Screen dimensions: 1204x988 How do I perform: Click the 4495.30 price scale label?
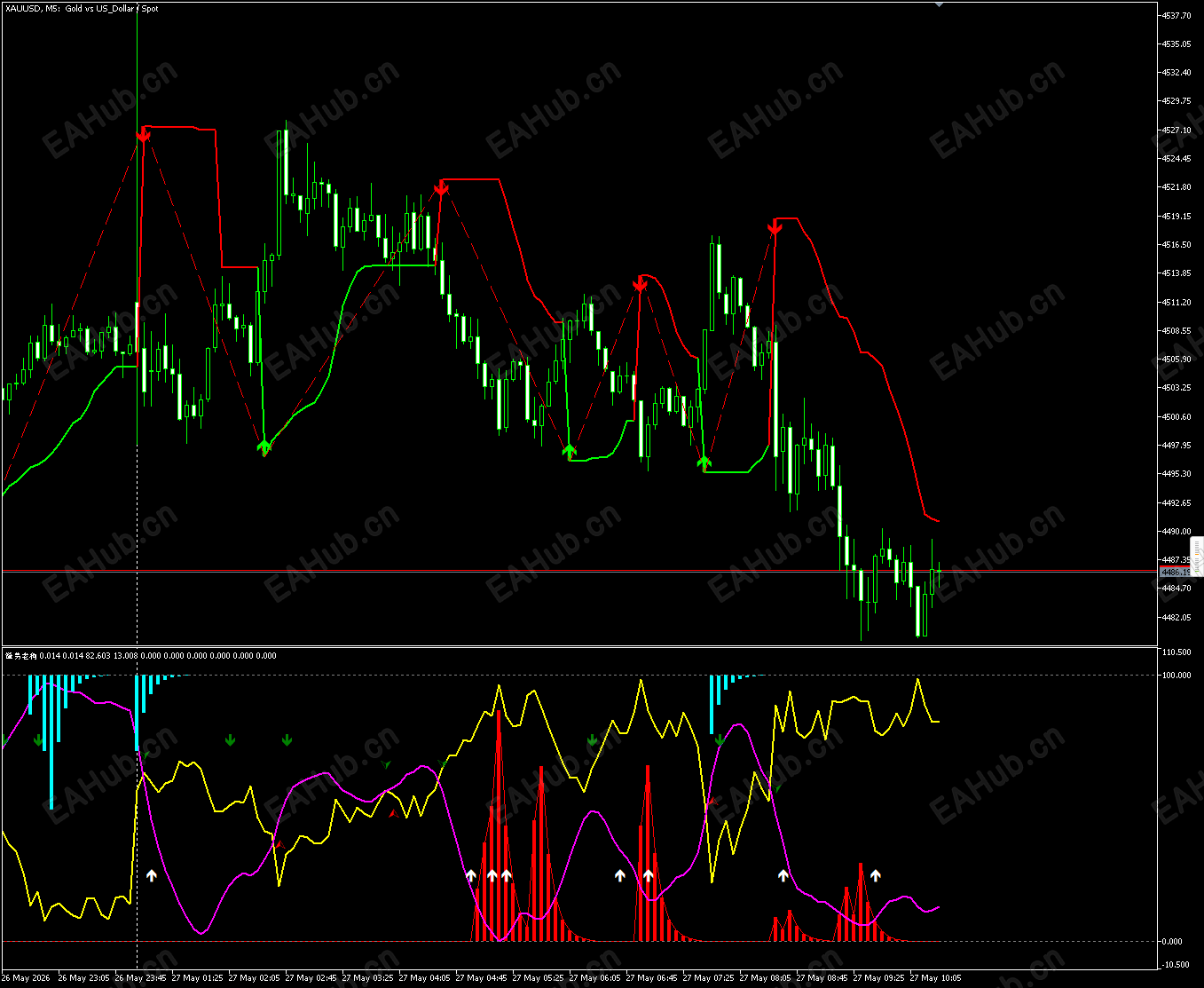(x=1176, y=473)
